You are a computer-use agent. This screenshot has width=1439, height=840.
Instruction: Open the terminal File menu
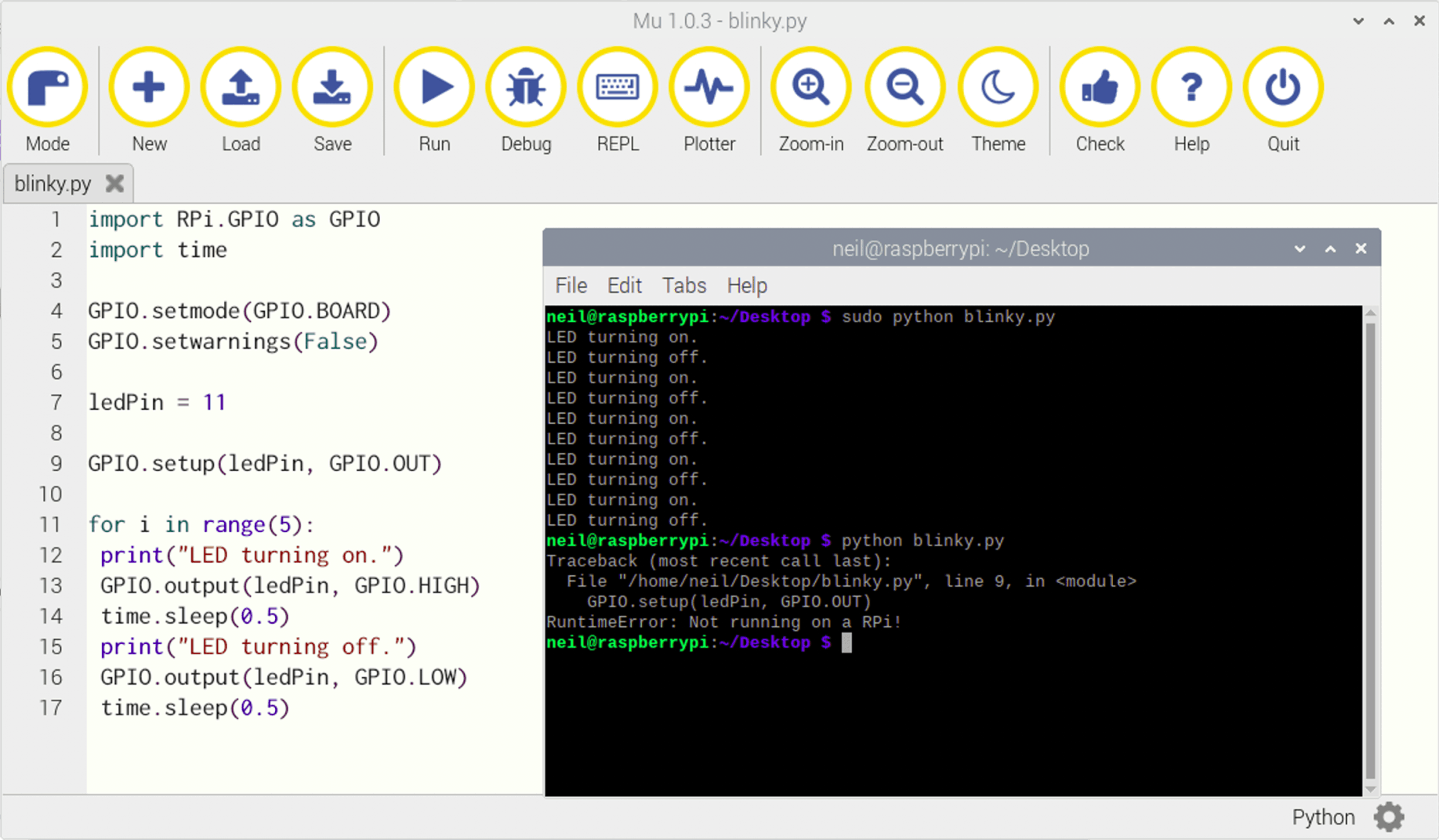[x=571, y=286]
